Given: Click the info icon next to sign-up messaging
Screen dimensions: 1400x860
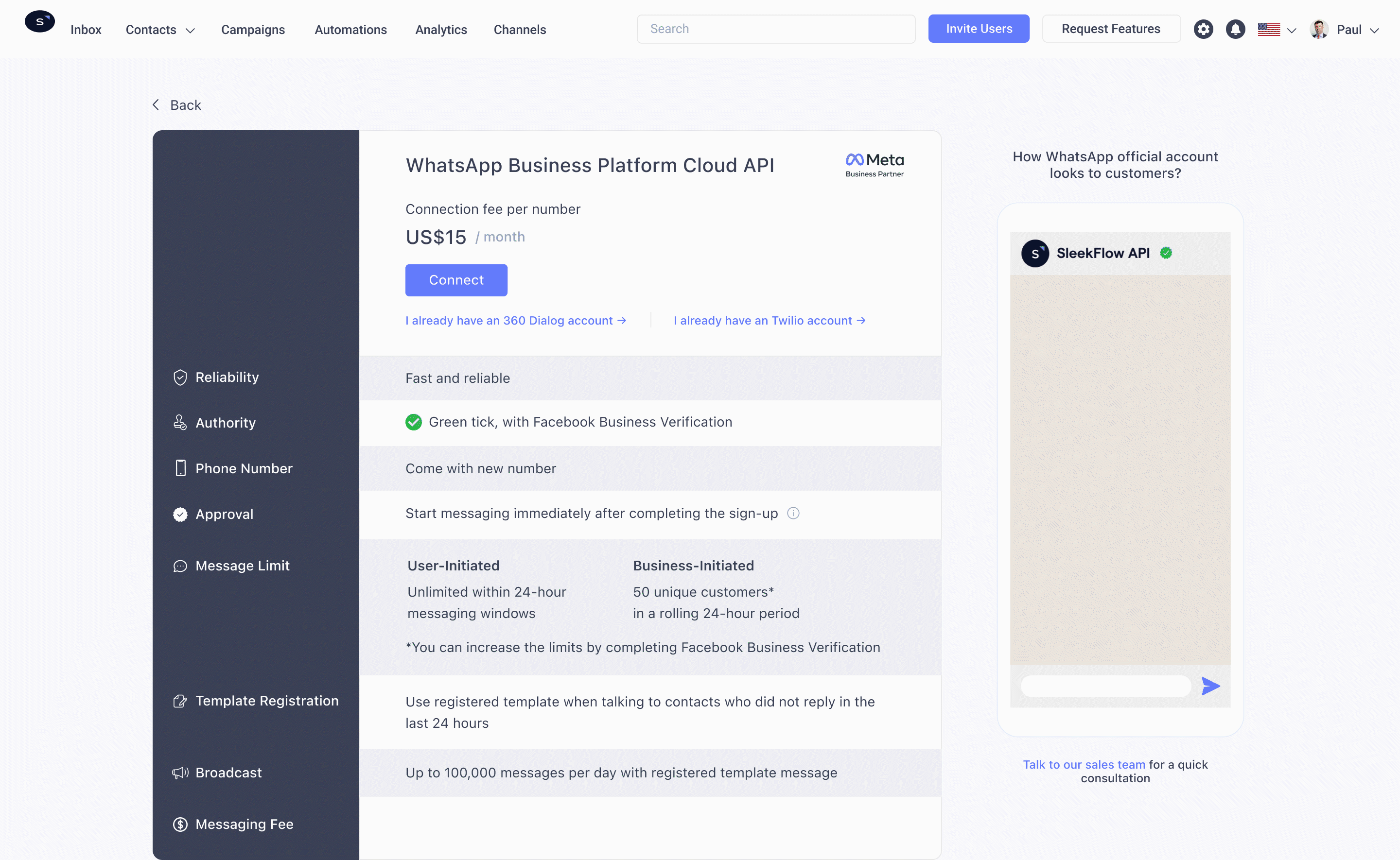Looking at the screenshot, I should pyautogui.click(x=794, y=513).
